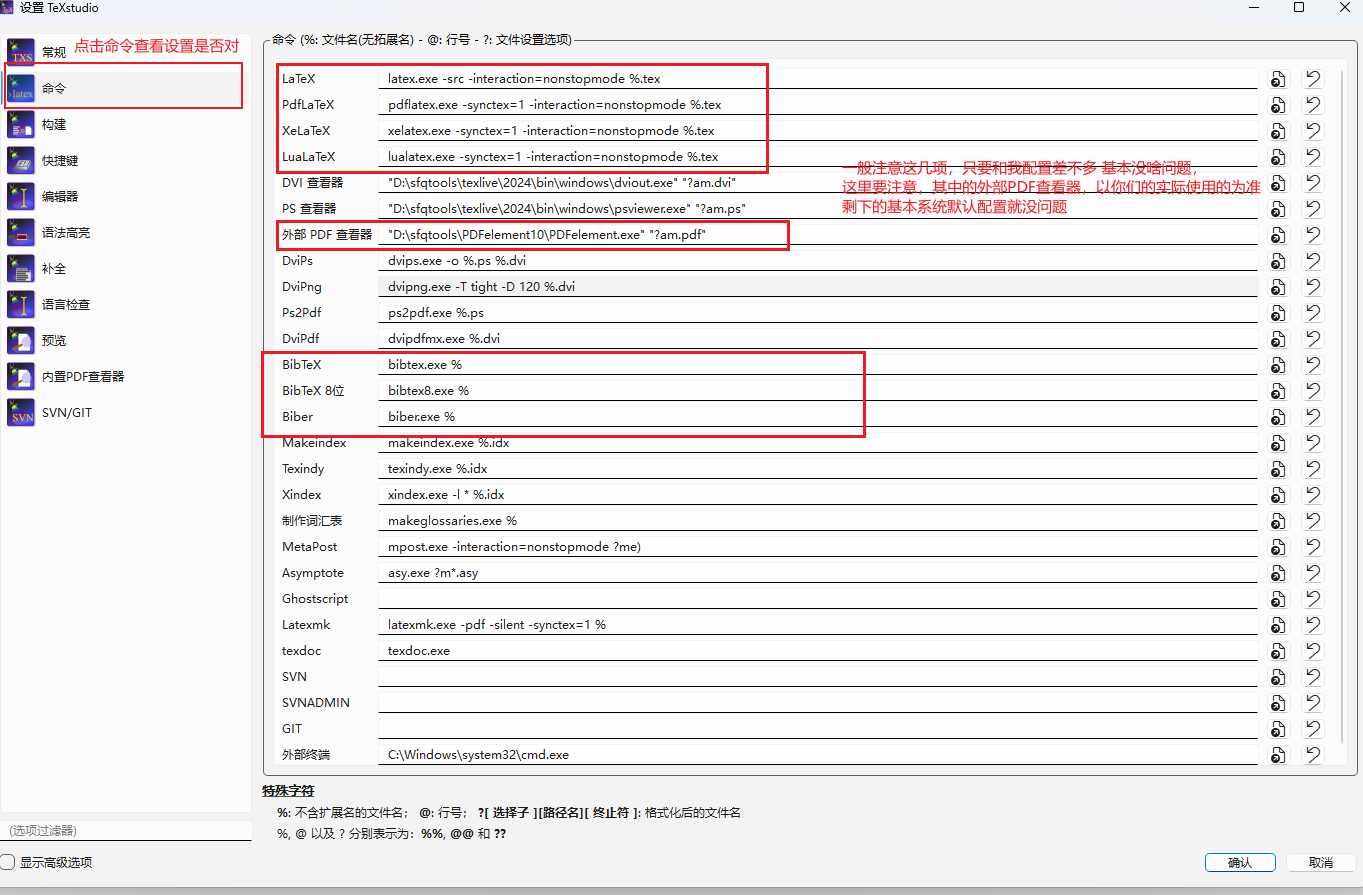Edit the 制作词汇表 command field
1363x895 pixels.
pyautogui.click(x=818, y=520)
